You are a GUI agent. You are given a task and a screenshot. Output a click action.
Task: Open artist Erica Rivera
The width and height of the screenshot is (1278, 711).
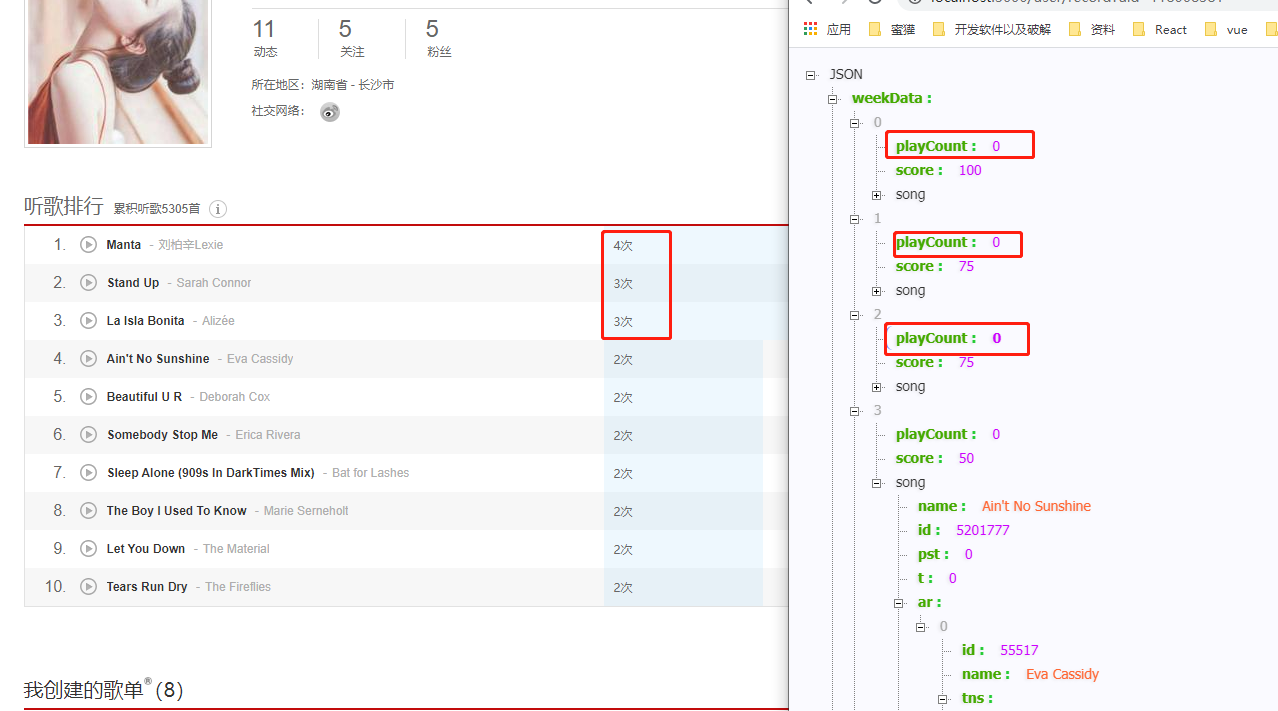pyautogui.click(x=268, y=435)
